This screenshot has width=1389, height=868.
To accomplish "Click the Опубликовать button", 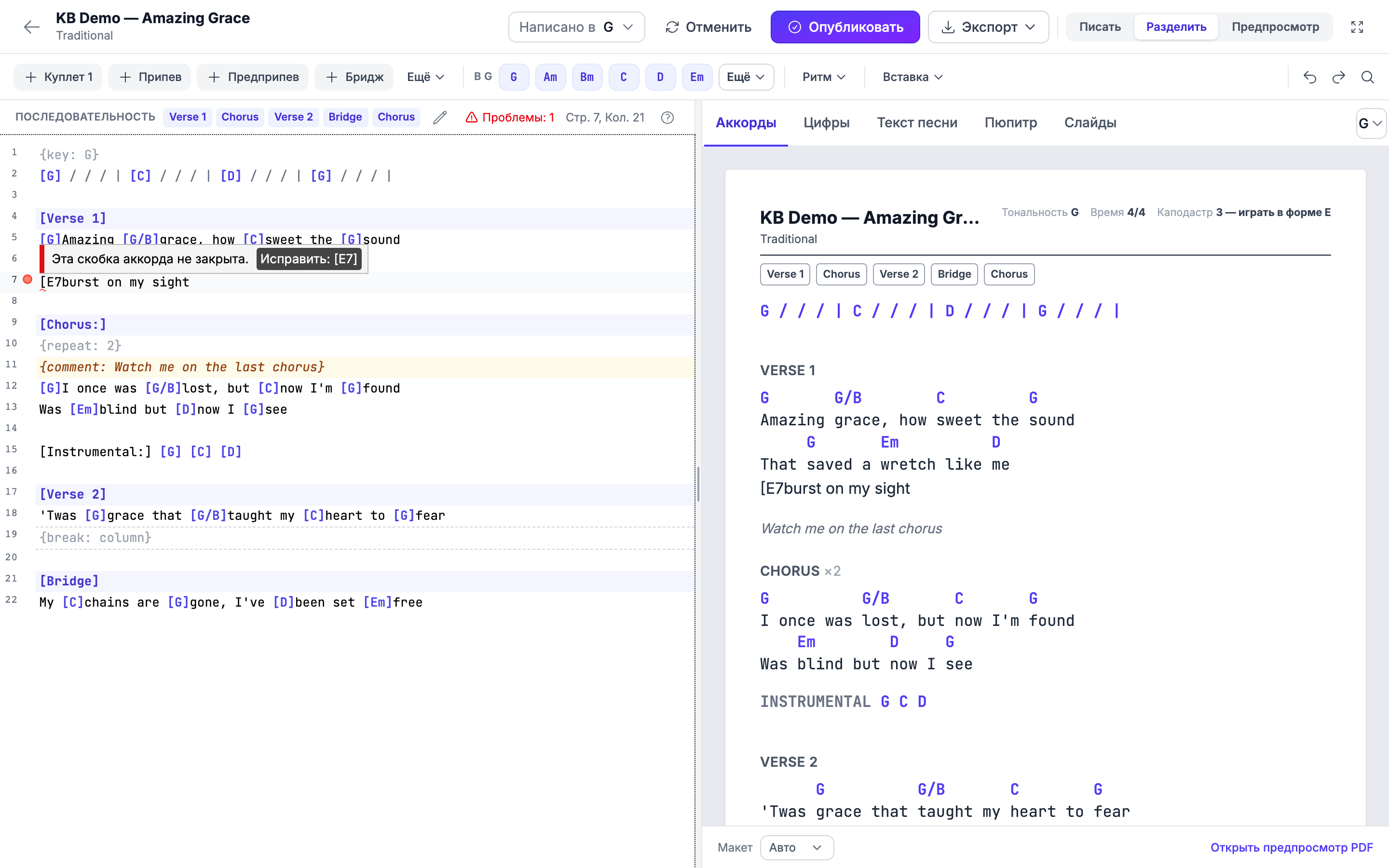I will [x=845, y=27].
